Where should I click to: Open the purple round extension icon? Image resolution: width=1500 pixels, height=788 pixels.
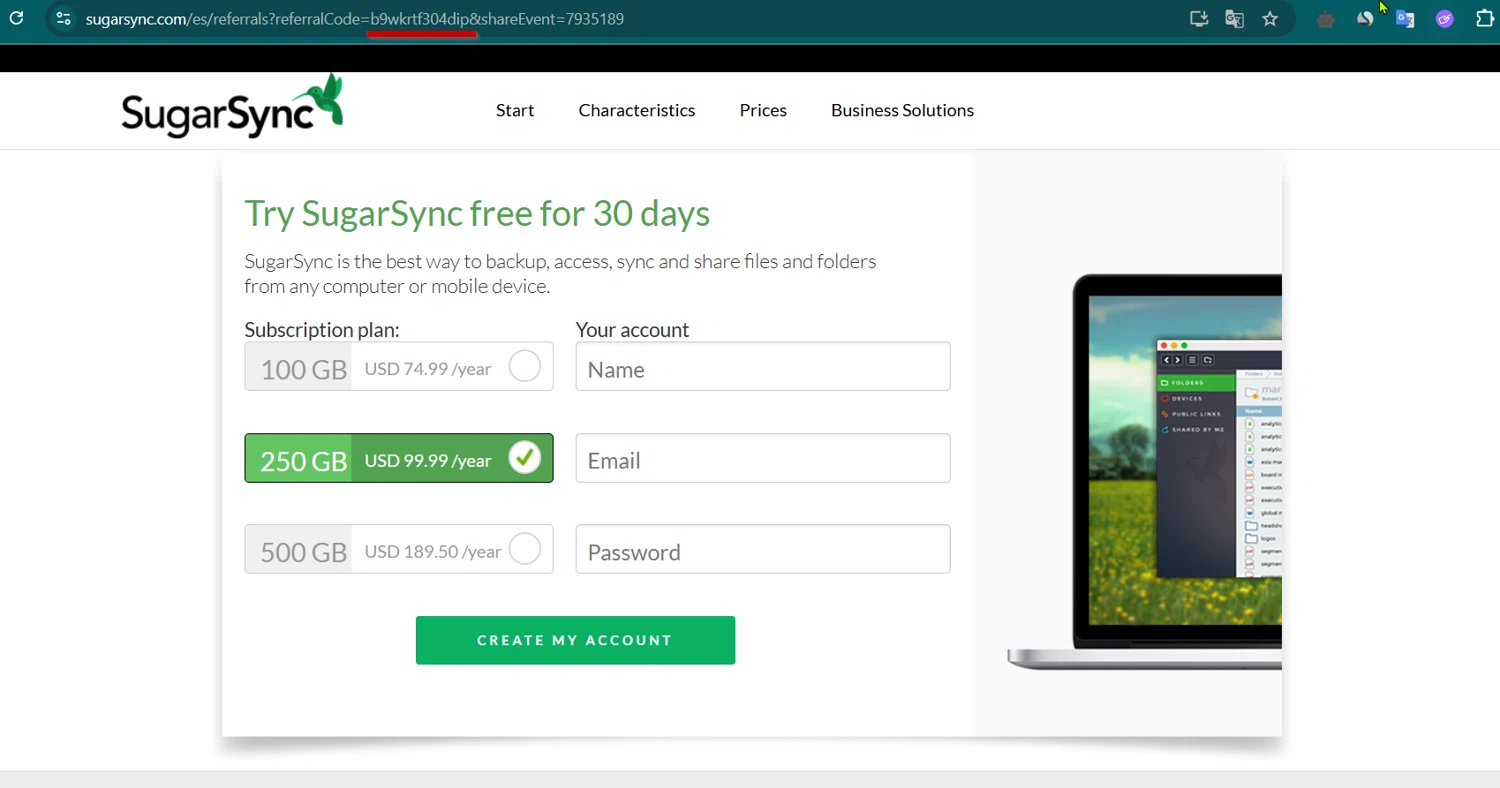(1445, 19)
